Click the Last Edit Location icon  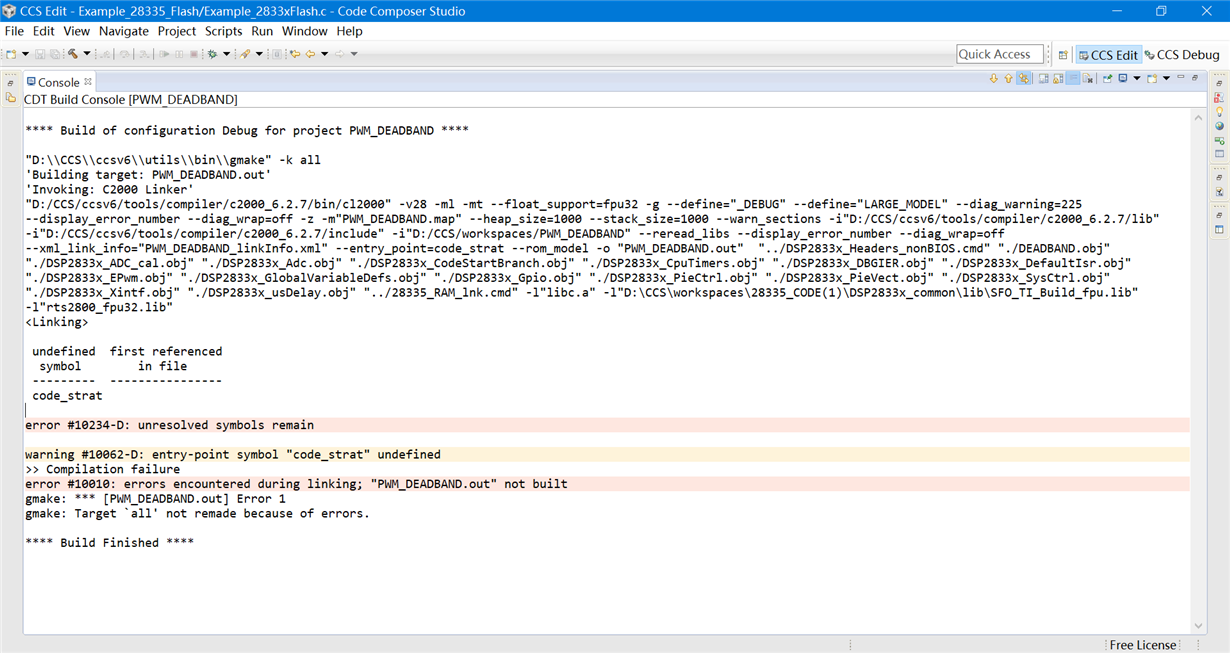point(295,54)
